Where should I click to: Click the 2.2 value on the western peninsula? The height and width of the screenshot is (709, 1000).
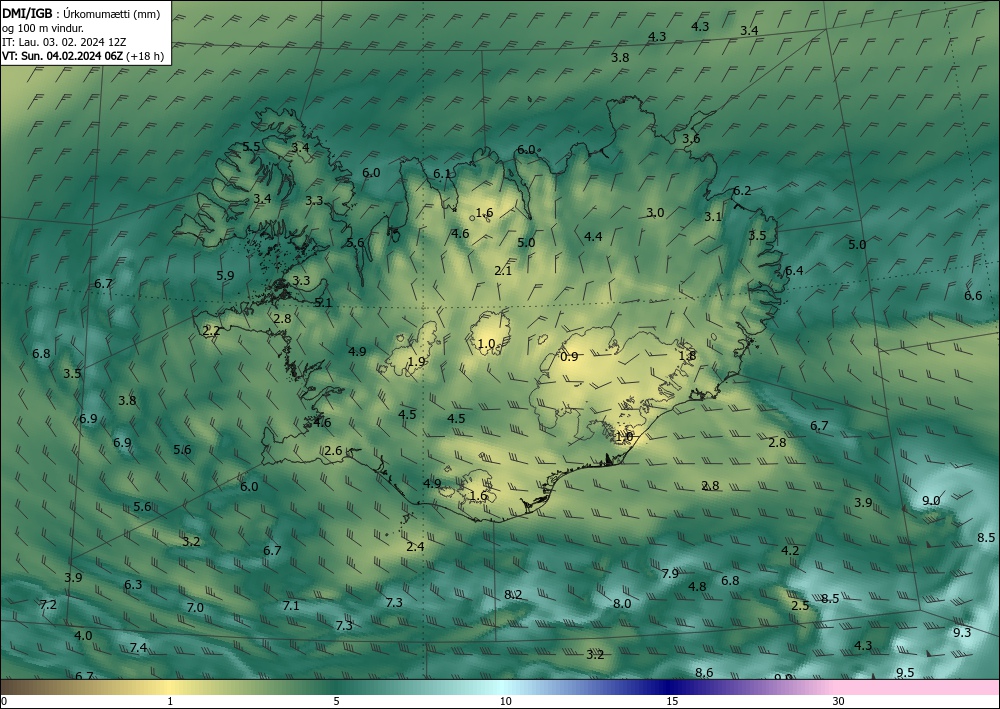pyautogui.click(x=211, y=330)
